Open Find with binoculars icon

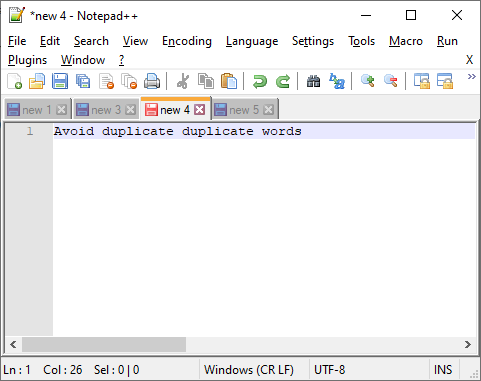point(313,81)
